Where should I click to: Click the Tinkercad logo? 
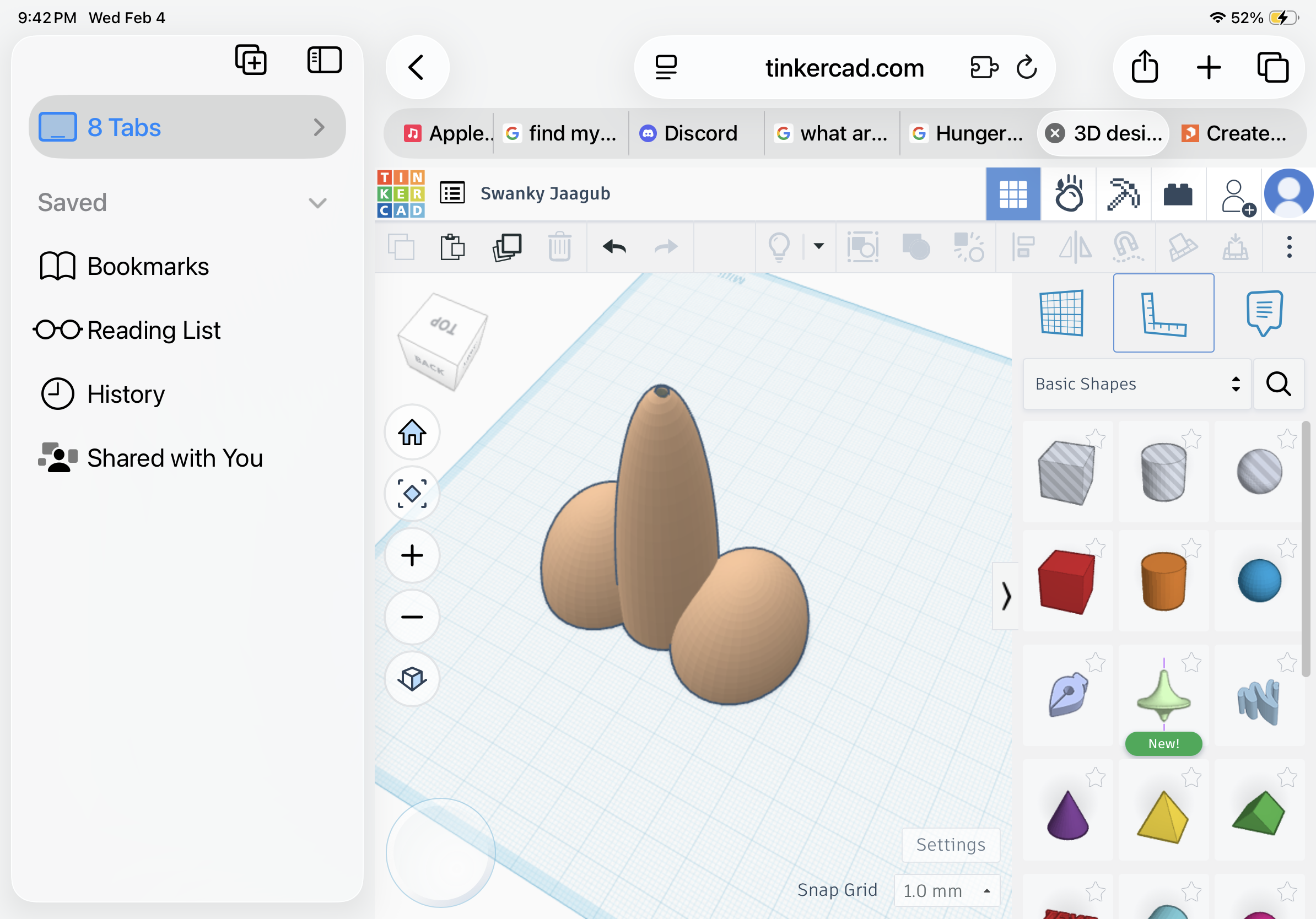[401, 193]
